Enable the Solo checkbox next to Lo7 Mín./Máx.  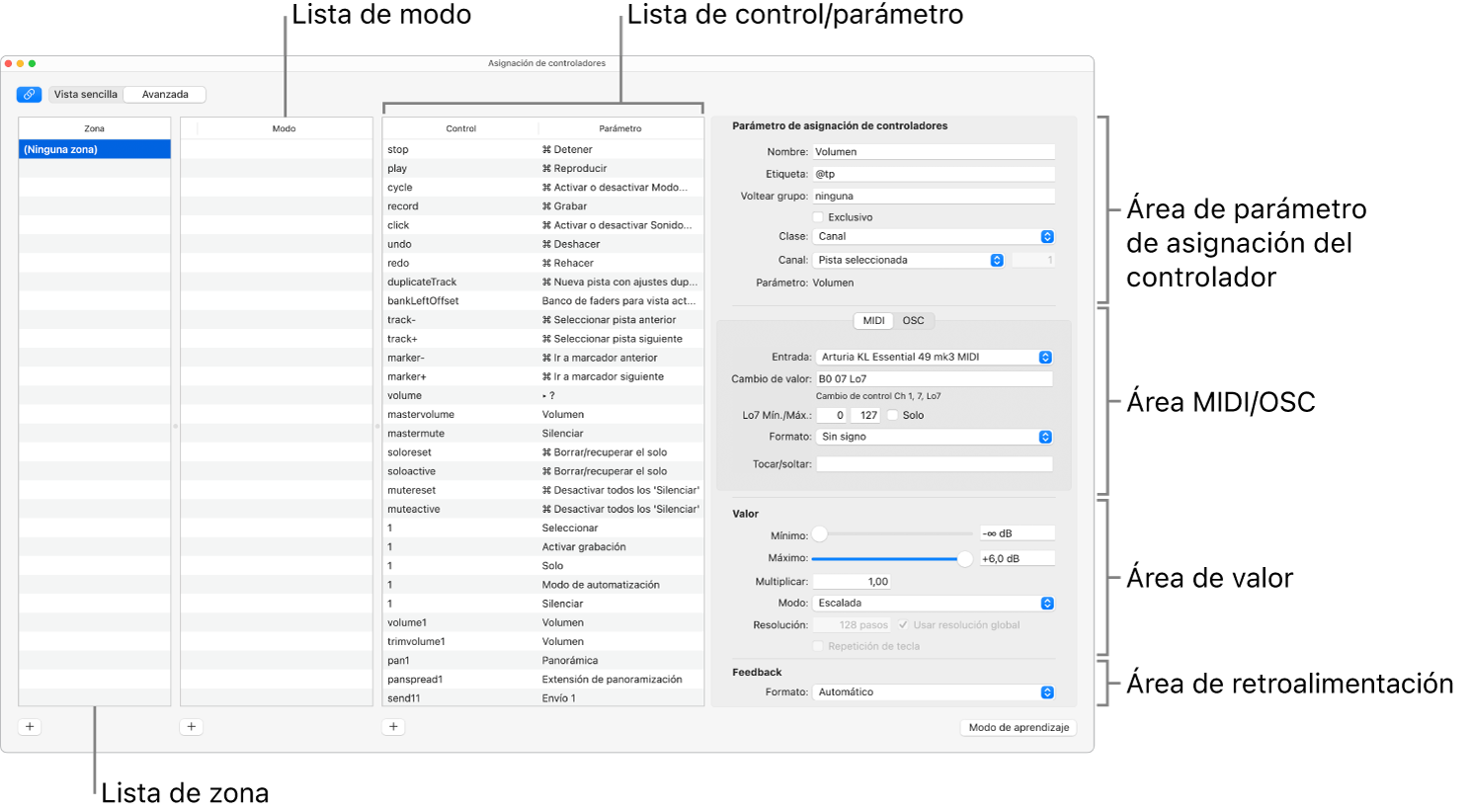click(x=893, y=416)
